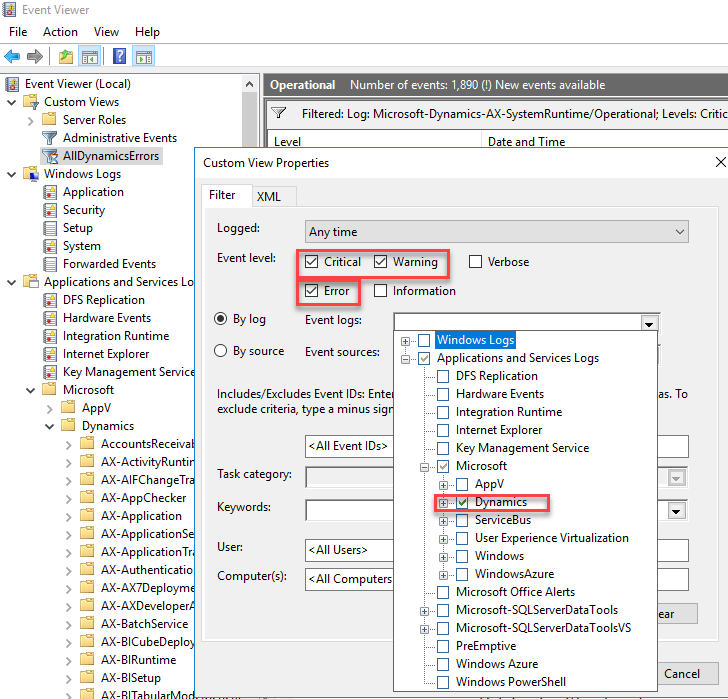728x699 pixels.
Task: Click the Keywords field
Action: (x=349, y=510)
